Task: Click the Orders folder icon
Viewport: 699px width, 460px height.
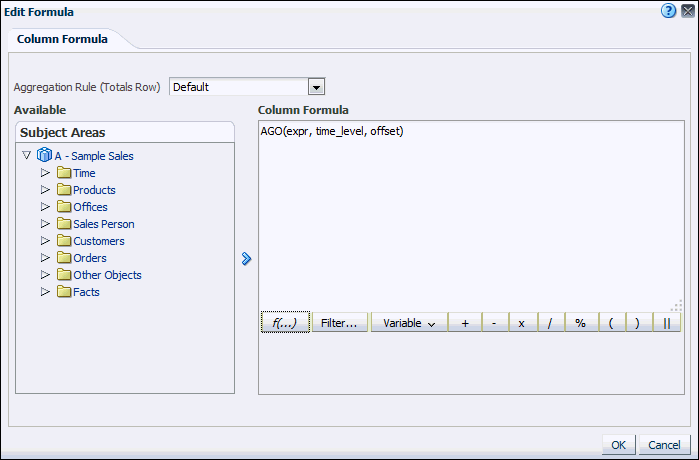Action: click(x=64, y=258)
